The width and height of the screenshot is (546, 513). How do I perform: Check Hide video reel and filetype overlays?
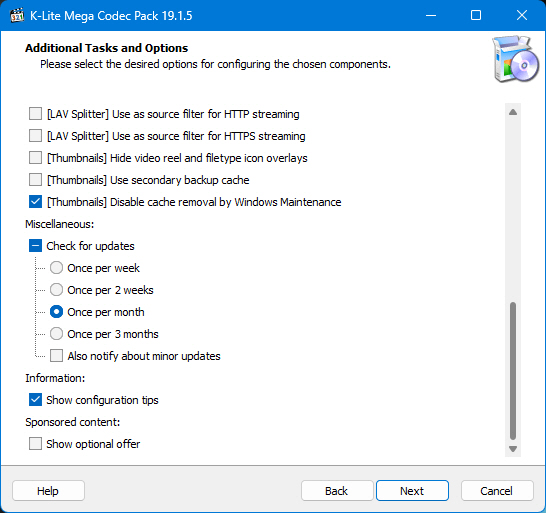35,157
